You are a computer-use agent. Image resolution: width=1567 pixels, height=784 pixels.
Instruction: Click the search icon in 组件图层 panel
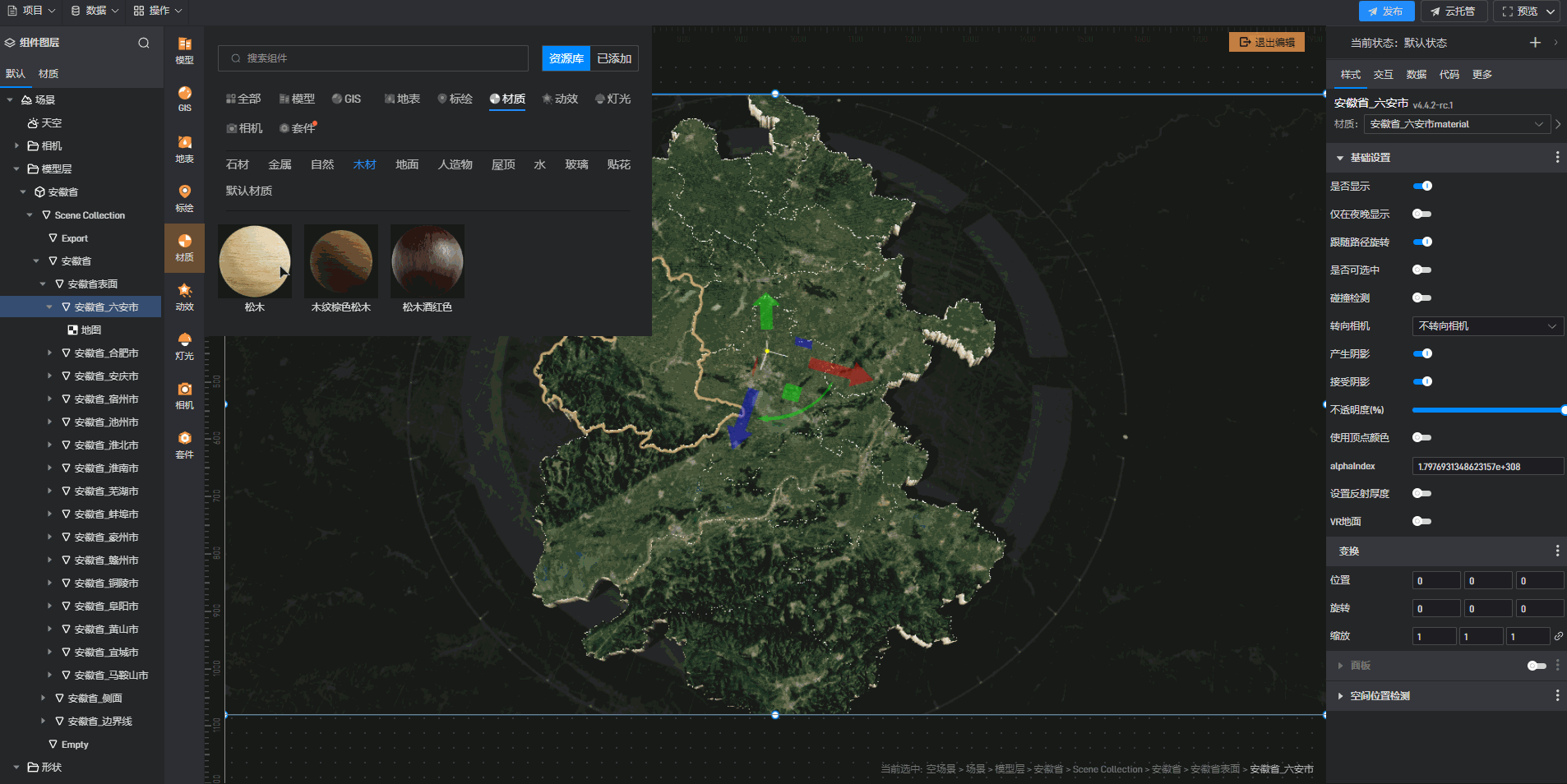[144, 43]
